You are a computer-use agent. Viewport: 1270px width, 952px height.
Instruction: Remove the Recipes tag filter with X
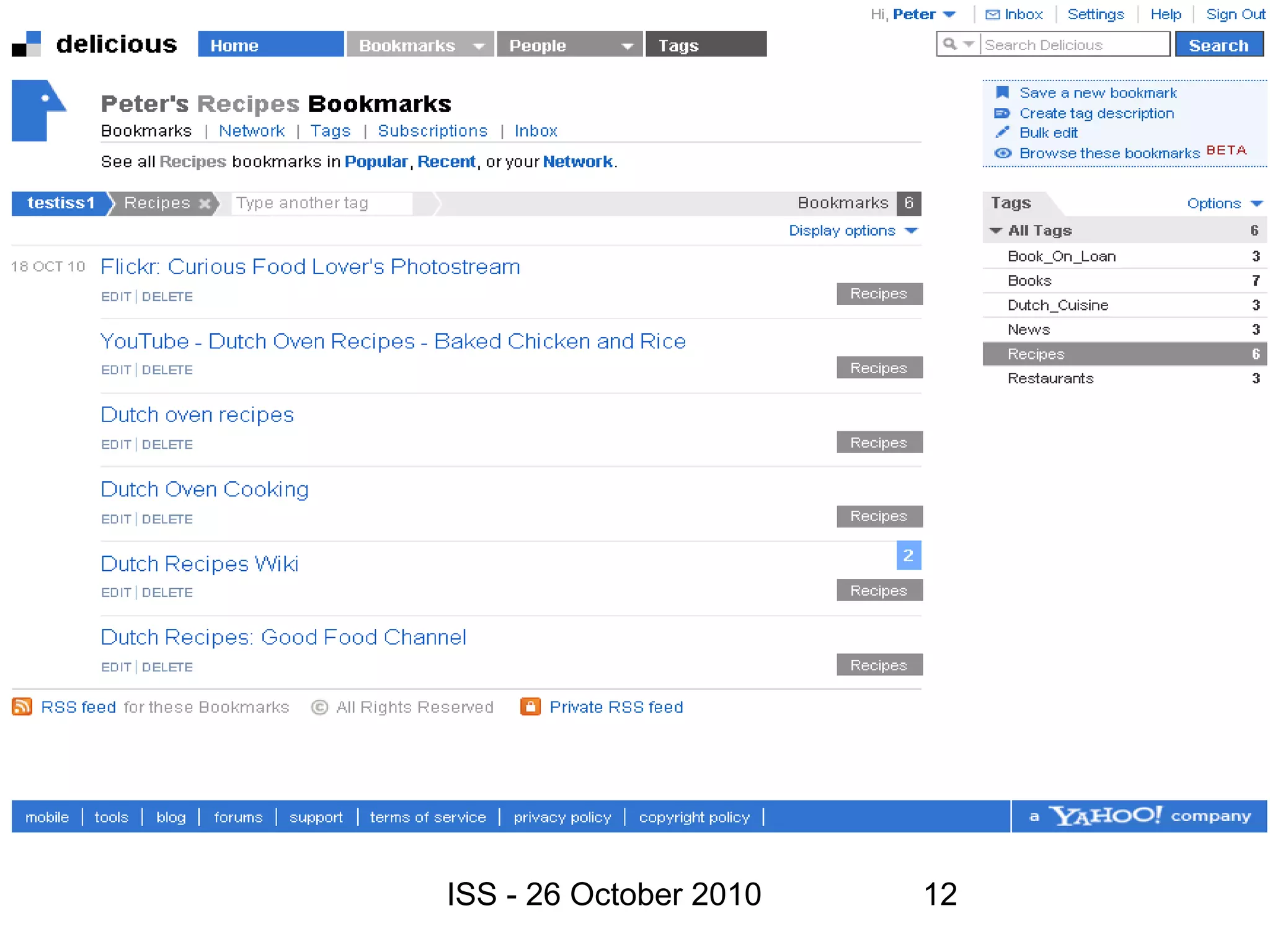[205, 203]
